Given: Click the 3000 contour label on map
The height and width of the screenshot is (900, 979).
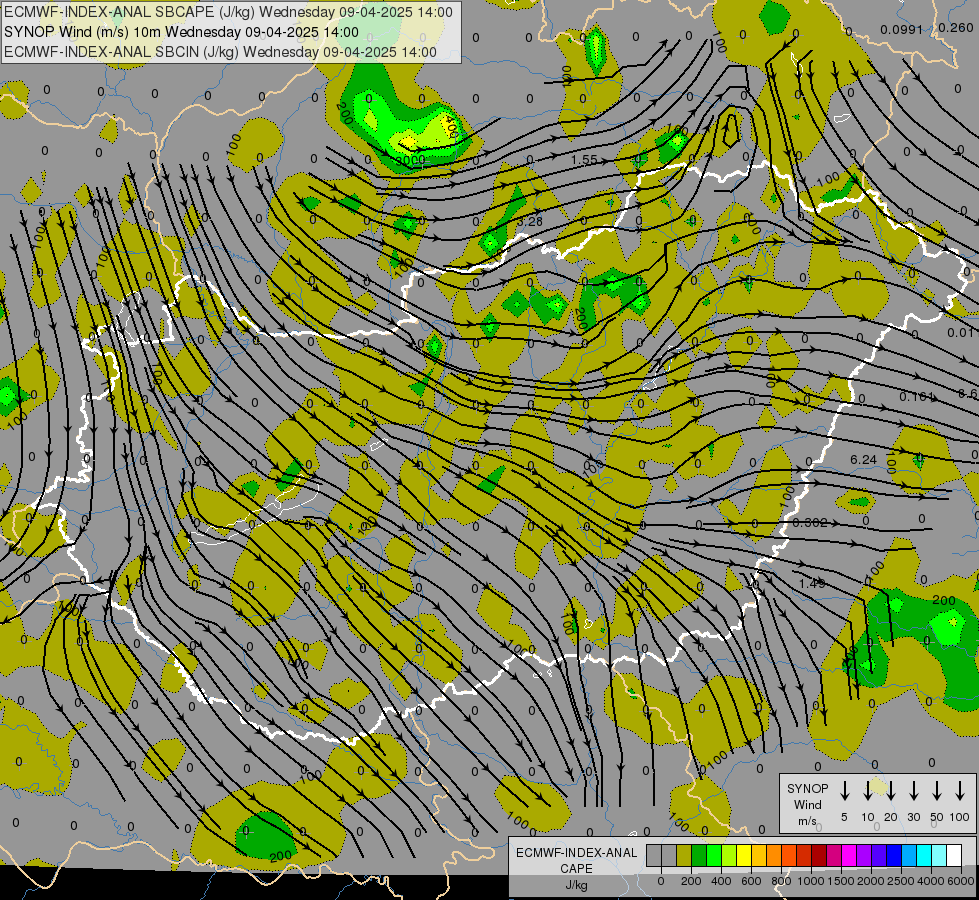Looking at the screenshot, I should pyautogui.click(x=410, y=161).
